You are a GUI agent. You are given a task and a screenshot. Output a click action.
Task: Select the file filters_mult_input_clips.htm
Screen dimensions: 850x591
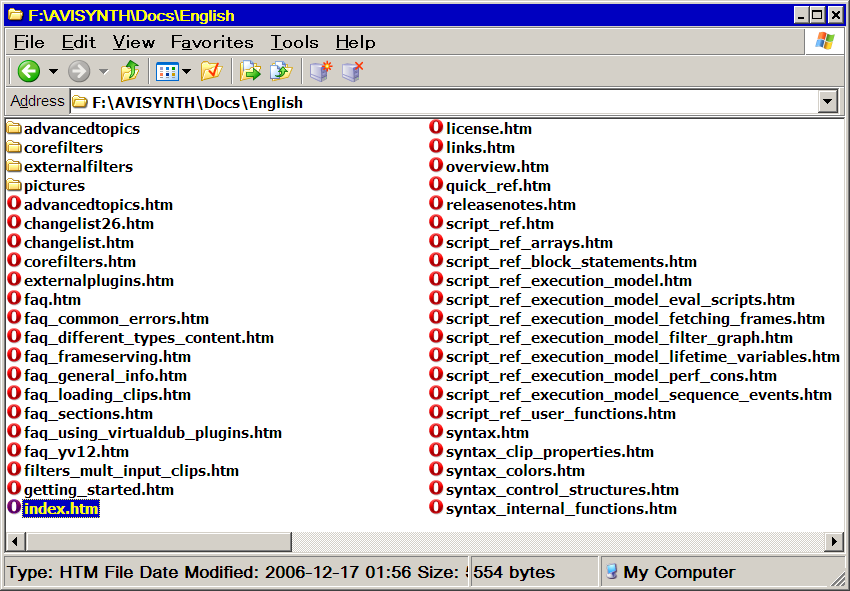[131, 470]
